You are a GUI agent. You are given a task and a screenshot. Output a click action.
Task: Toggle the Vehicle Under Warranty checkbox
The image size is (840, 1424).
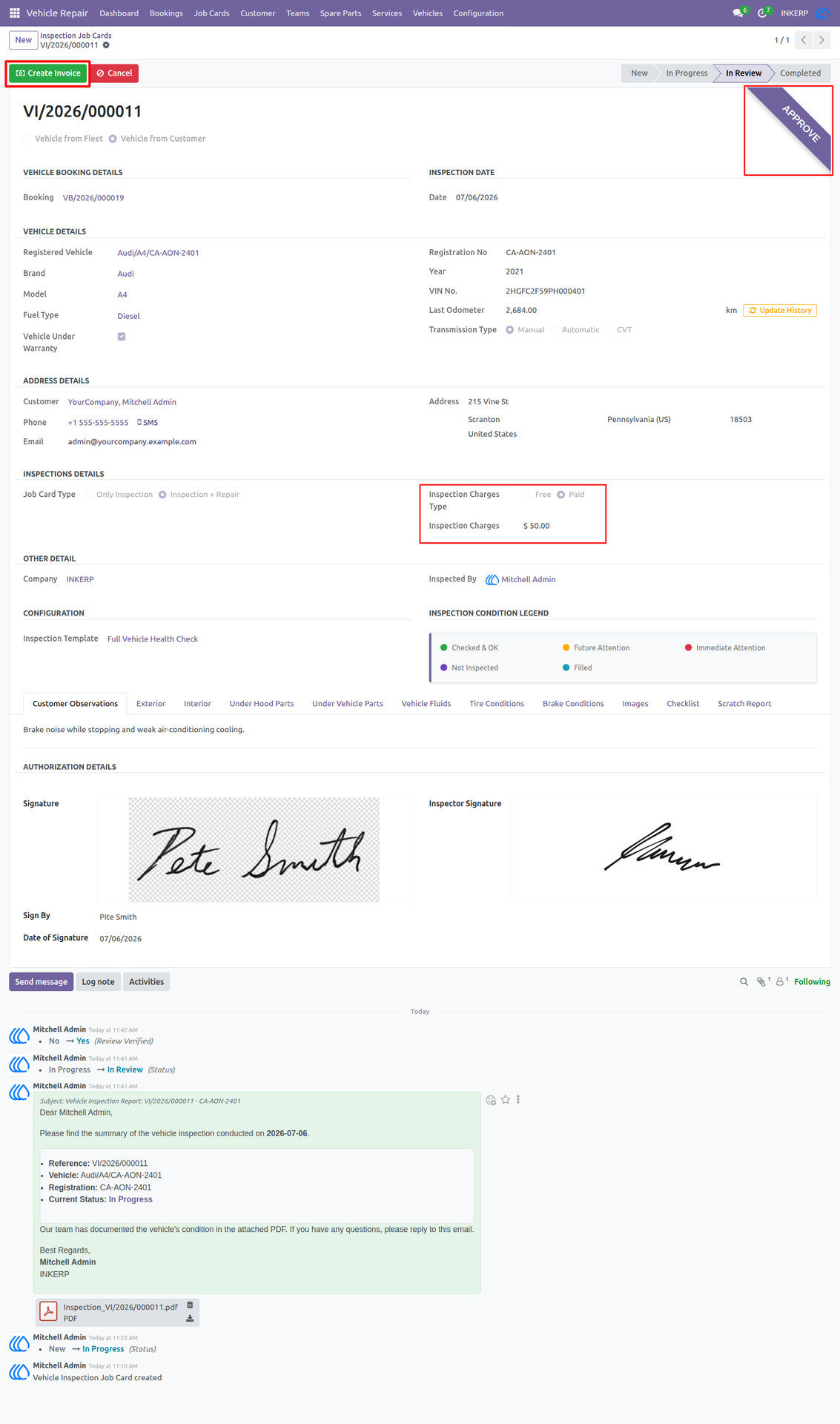coord(122,337)
